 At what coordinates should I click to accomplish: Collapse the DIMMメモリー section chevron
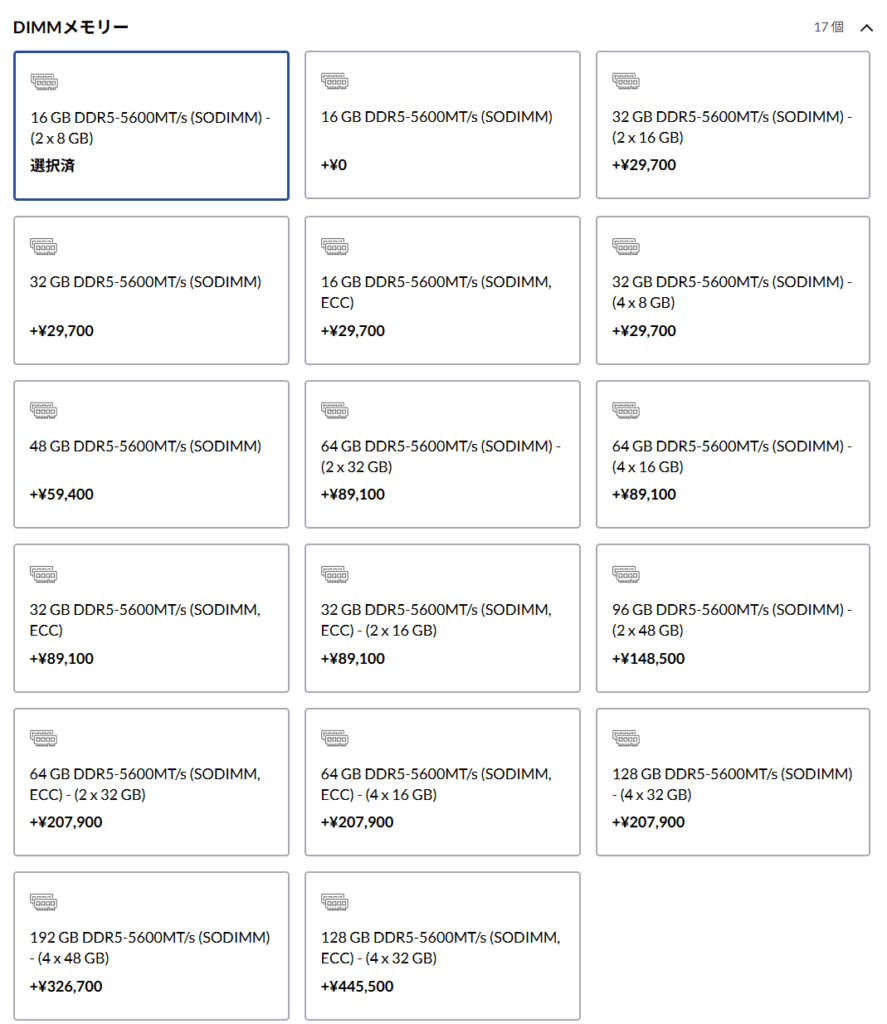pos(866,27)
